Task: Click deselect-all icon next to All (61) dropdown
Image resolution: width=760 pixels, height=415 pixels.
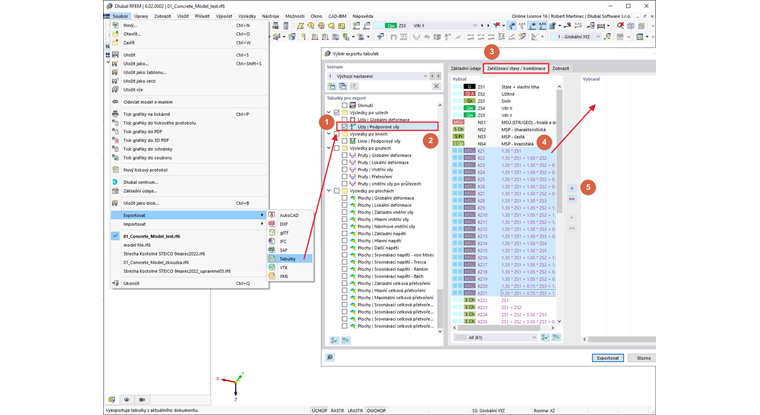Action: click(x=556, y=337)
